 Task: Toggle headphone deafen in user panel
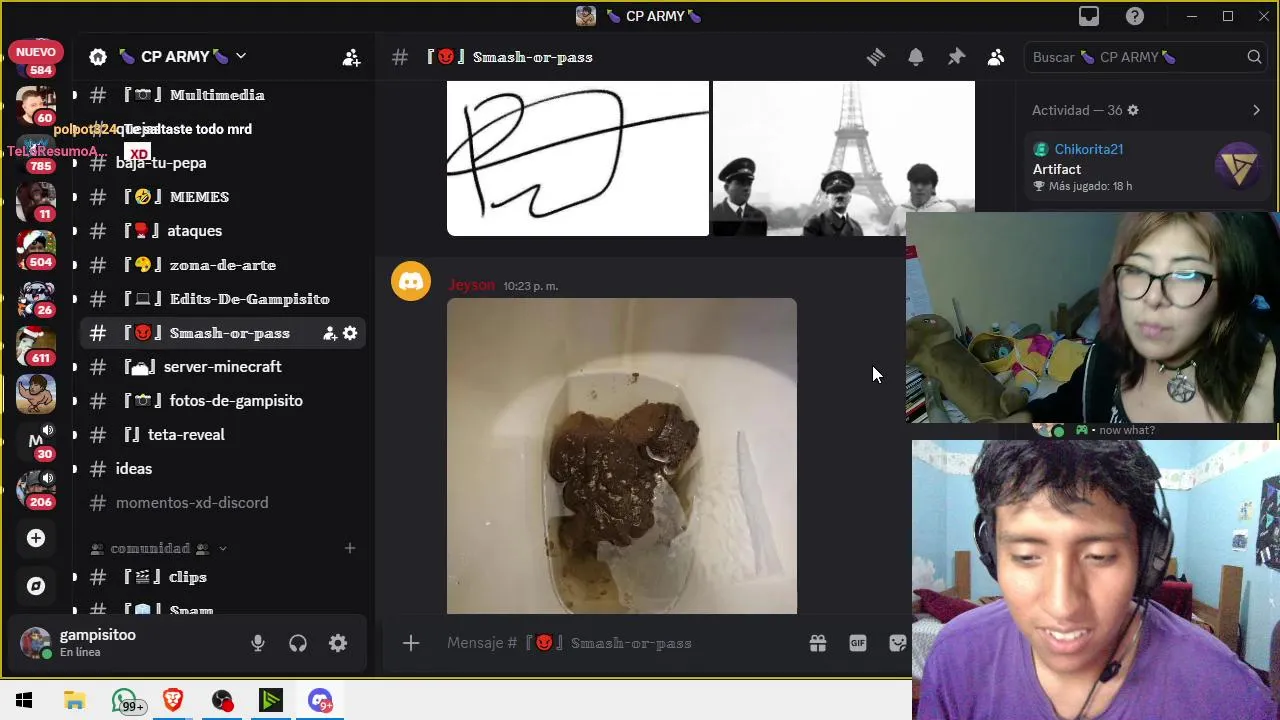298,643
